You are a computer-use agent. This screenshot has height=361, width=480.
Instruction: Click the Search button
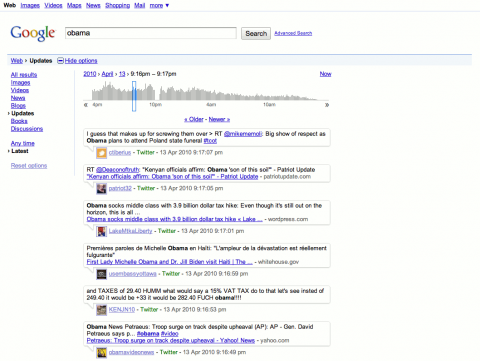(256, 33)
